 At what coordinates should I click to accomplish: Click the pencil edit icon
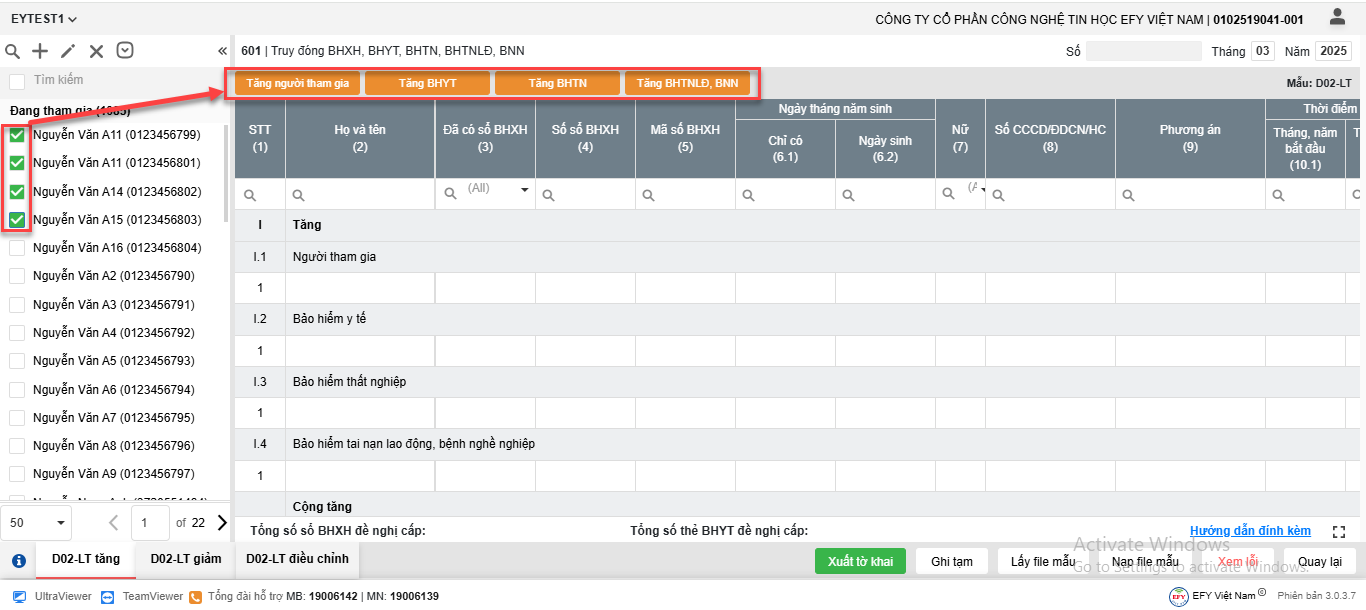(x=68, y=51)
